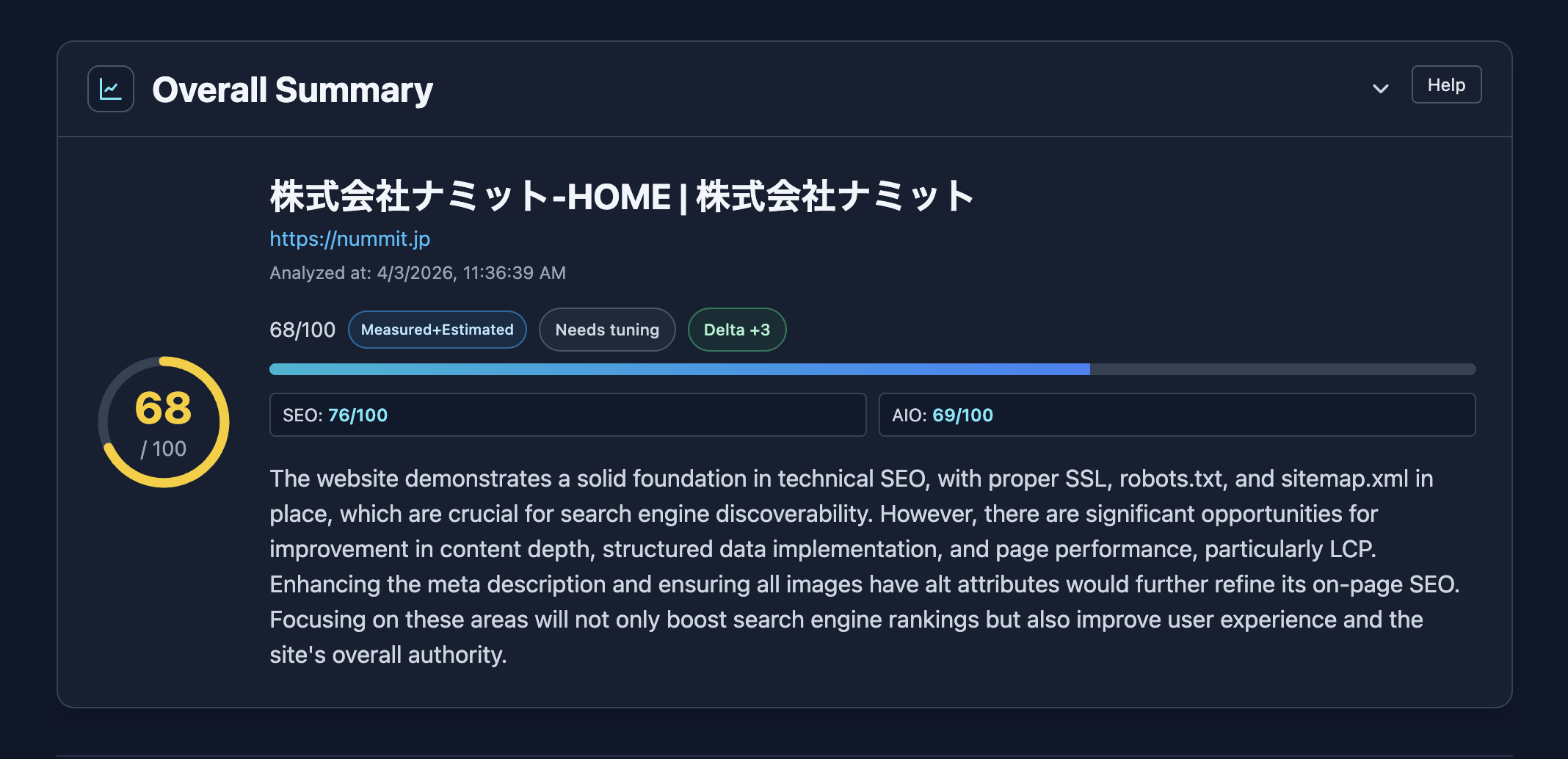Screen dimensions: 1568x759
Task: Click the line chart icon beside Overall Summary
Action: click(109, 87)
